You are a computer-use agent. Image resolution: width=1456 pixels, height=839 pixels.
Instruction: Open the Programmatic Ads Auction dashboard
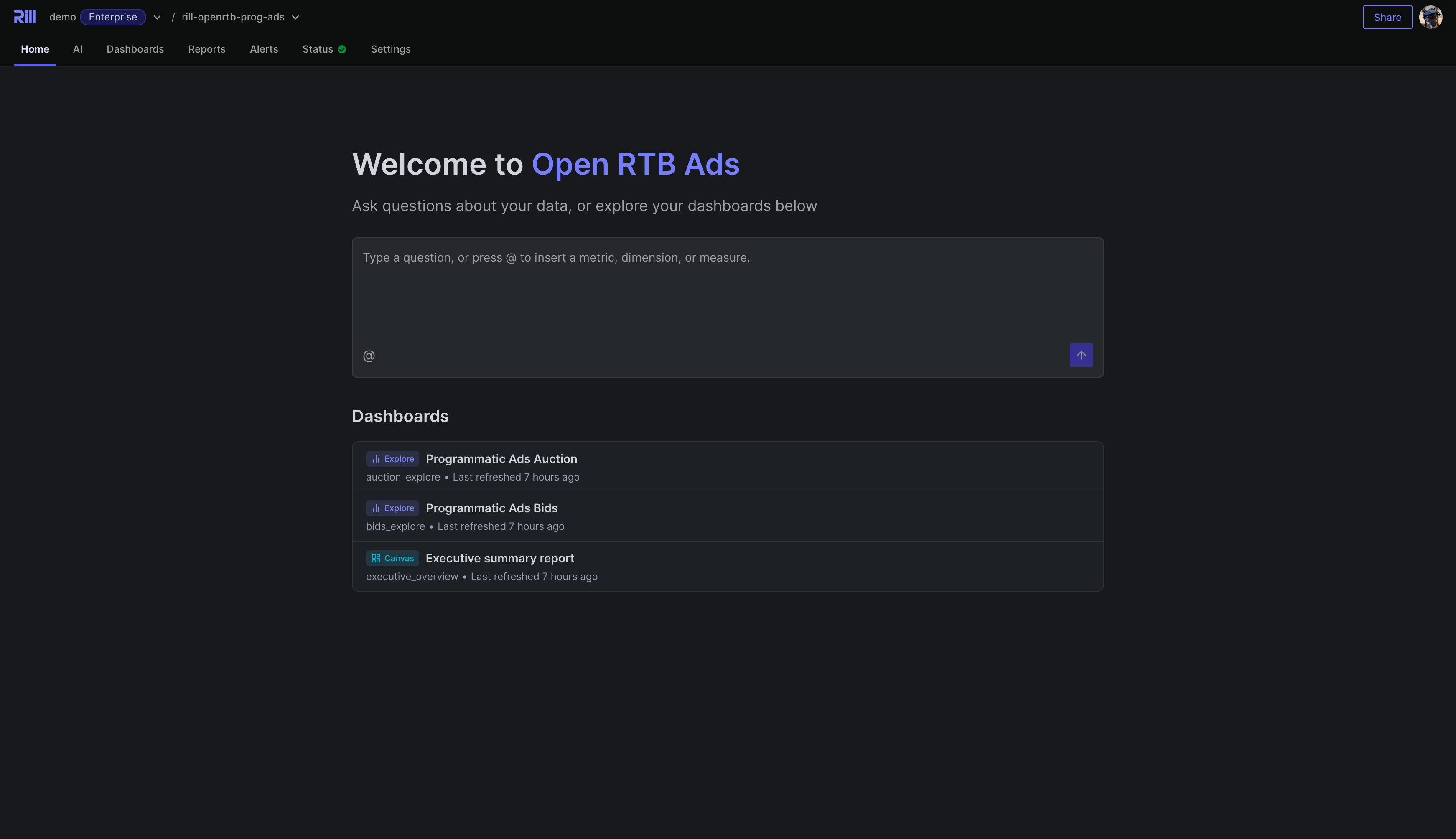(x=501, y=459)
